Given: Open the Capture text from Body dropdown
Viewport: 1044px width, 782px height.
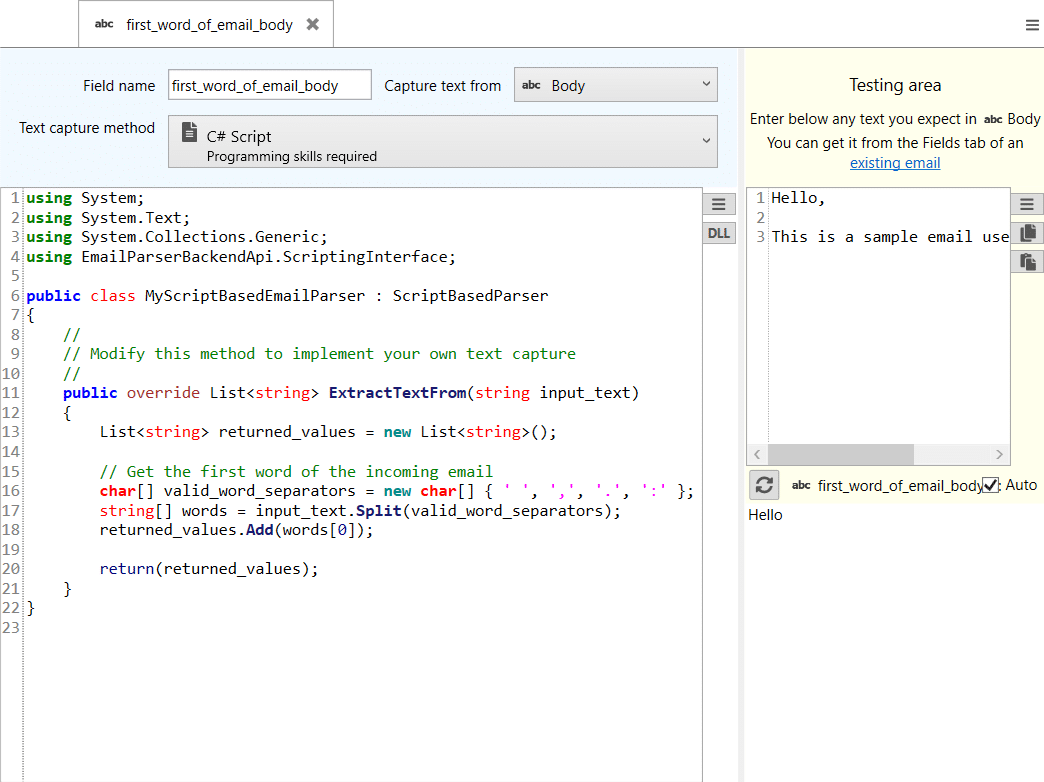Looking at the screenshot, I should tap(615, 85).
